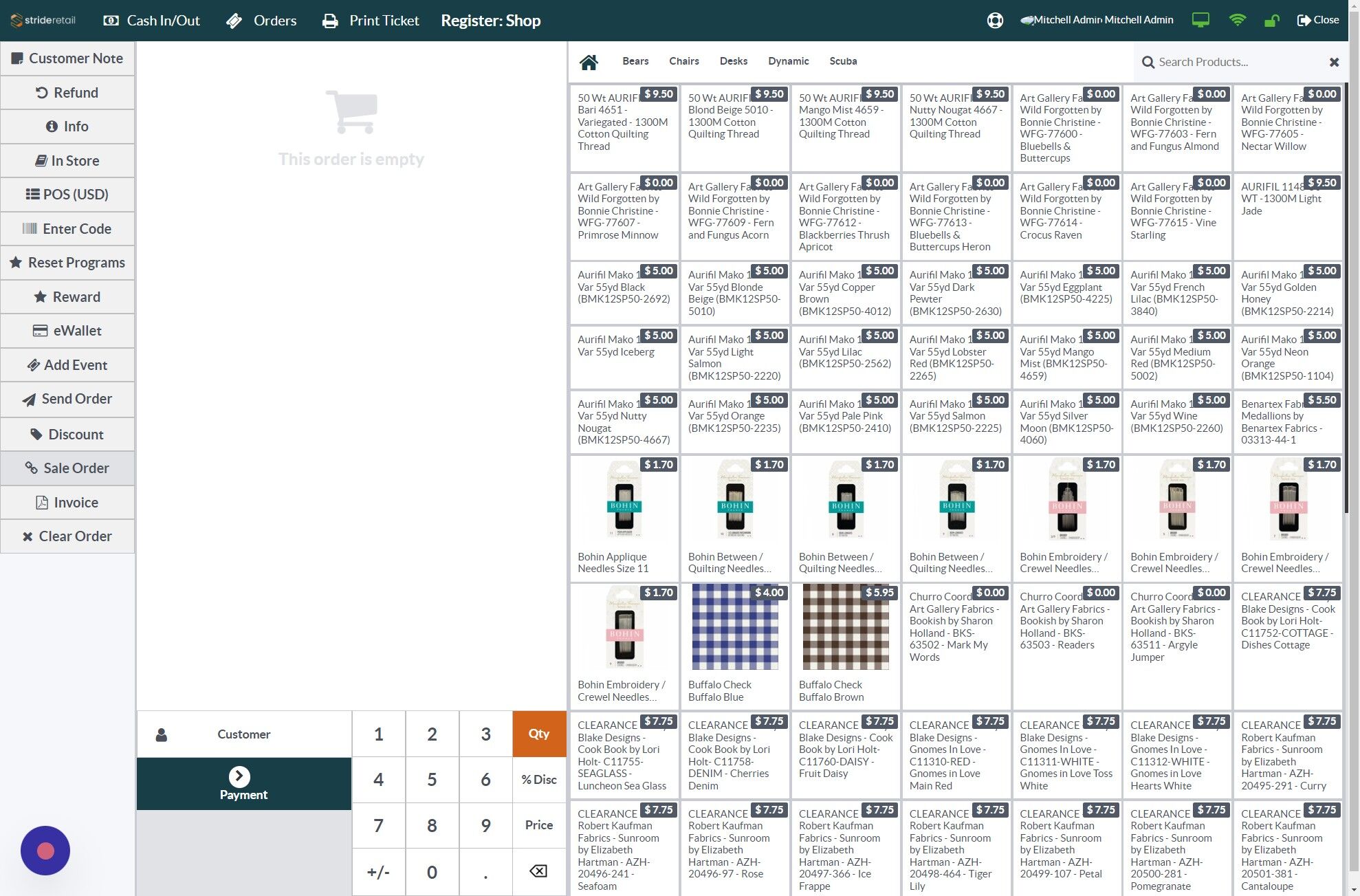Image resolution: width=1360 pixels, height=896 pixels.
Task: Switch numpad to % Disc mode
Action: pyautogui.click(x=538, y=779)
